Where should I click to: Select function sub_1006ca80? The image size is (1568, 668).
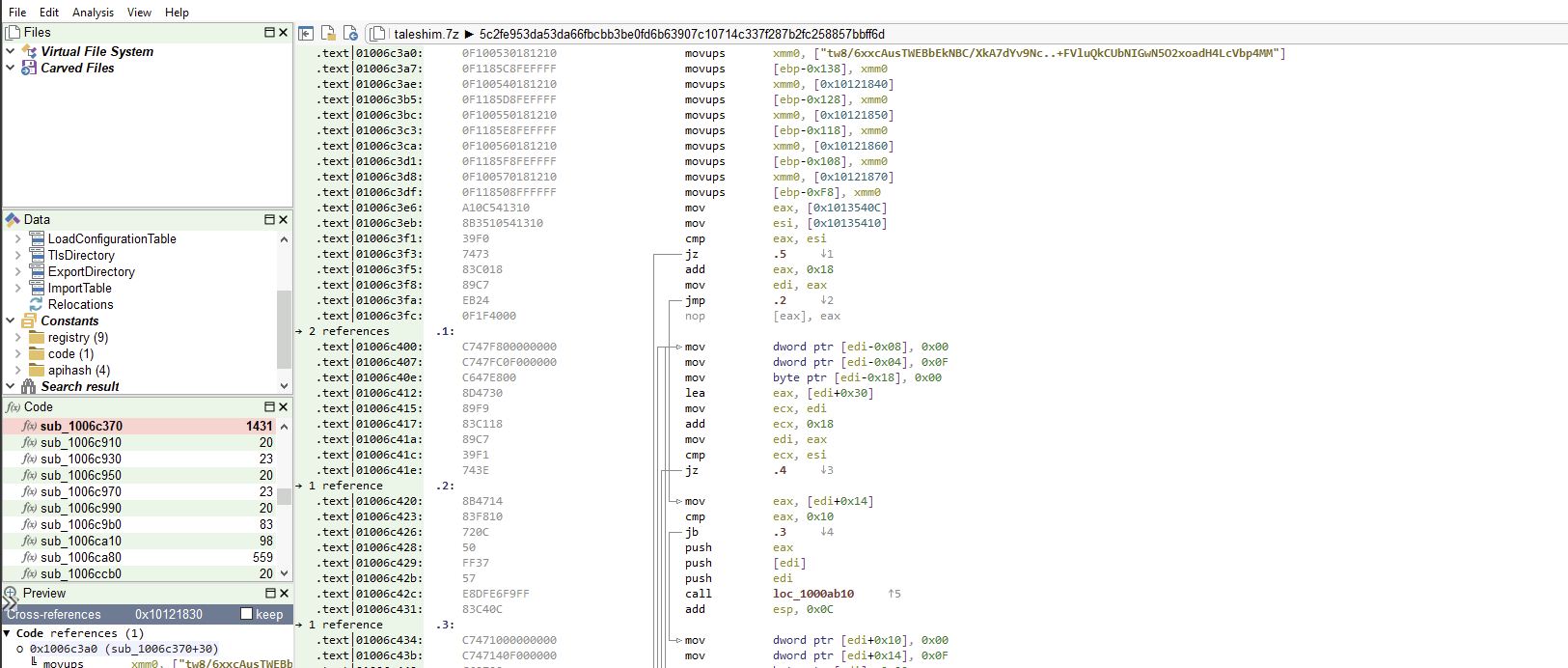click(x=140, y=557)
